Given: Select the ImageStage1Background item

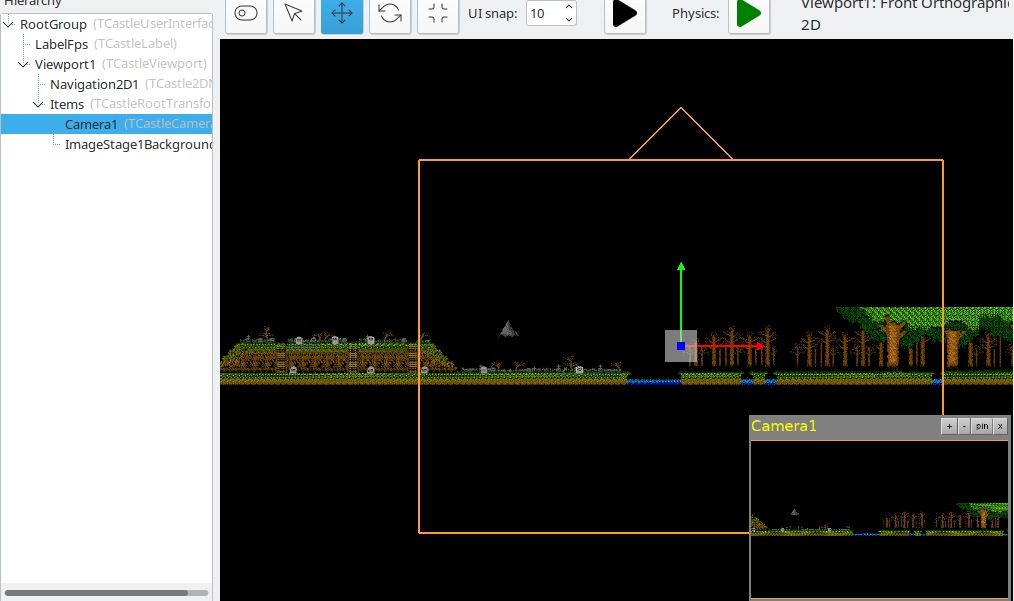Looking at the screenshot, I should coord(138,144).
